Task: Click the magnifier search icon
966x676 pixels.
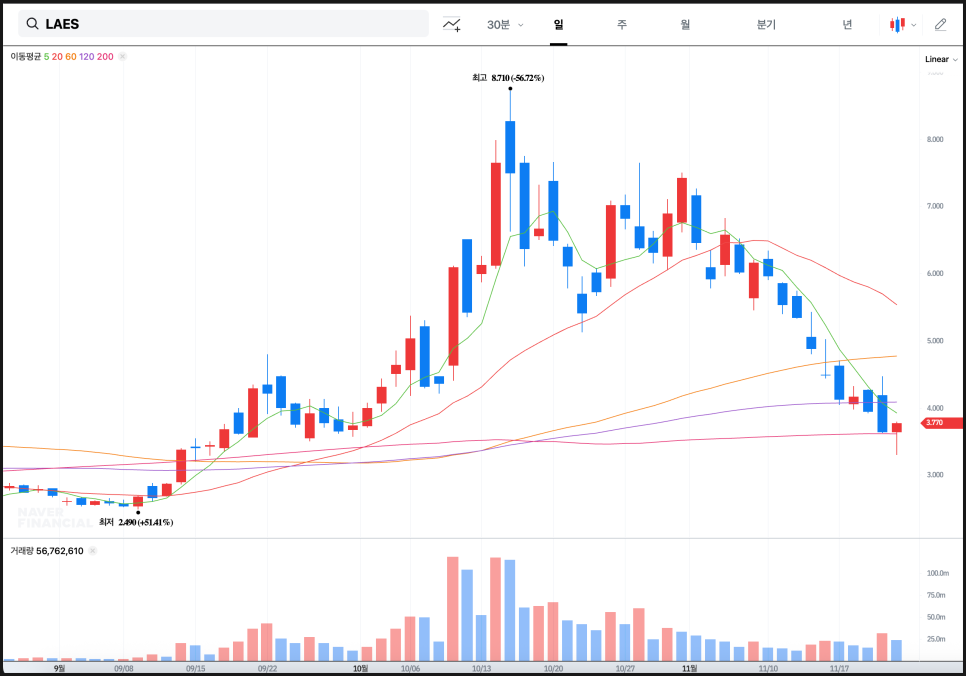Action: (x=32, y=24)
